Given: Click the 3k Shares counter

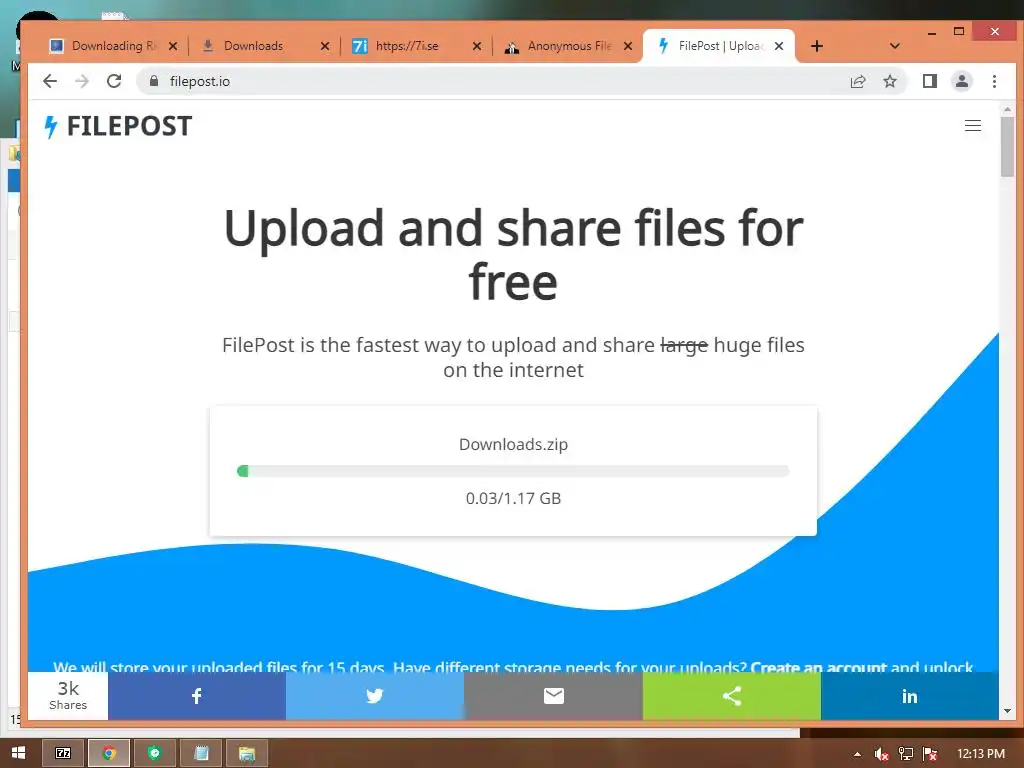Looking at the screenshot, I should pos(68,696).
